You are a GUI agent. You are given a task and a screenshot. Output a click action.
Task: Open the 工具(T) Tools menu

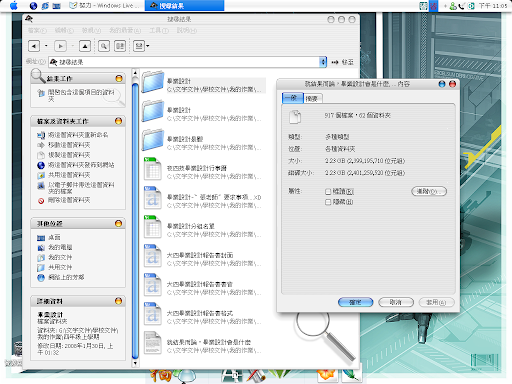point(159,31)
